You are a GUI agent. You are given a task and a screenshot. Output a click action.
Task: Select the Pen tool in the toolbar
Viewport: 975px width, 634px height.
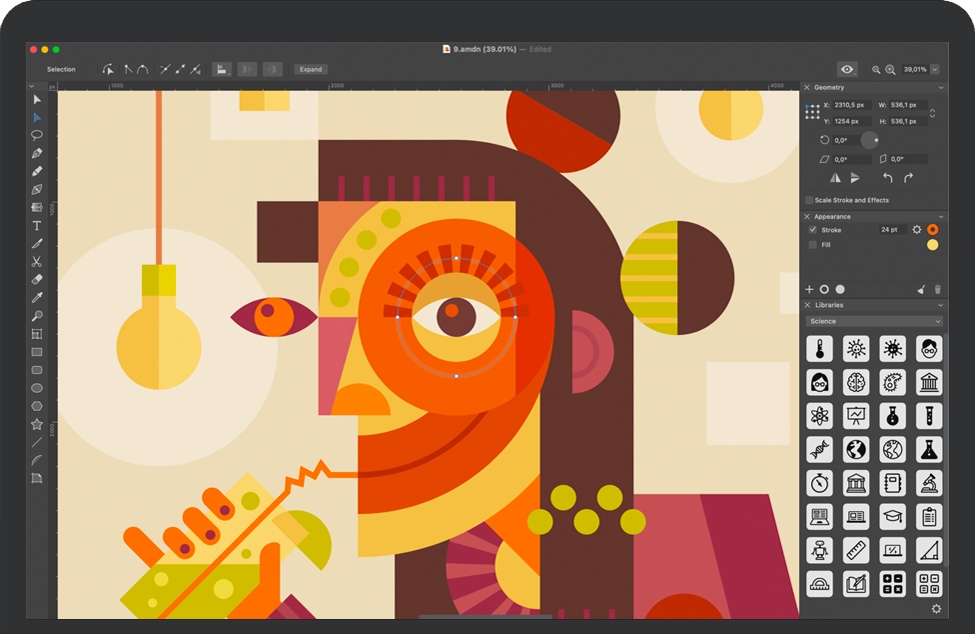(x=37, y=153)
